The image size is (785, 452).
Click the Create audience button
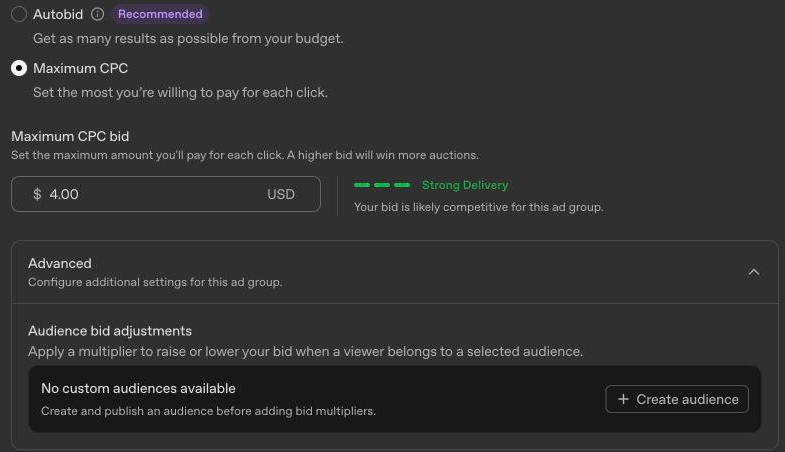677,399
